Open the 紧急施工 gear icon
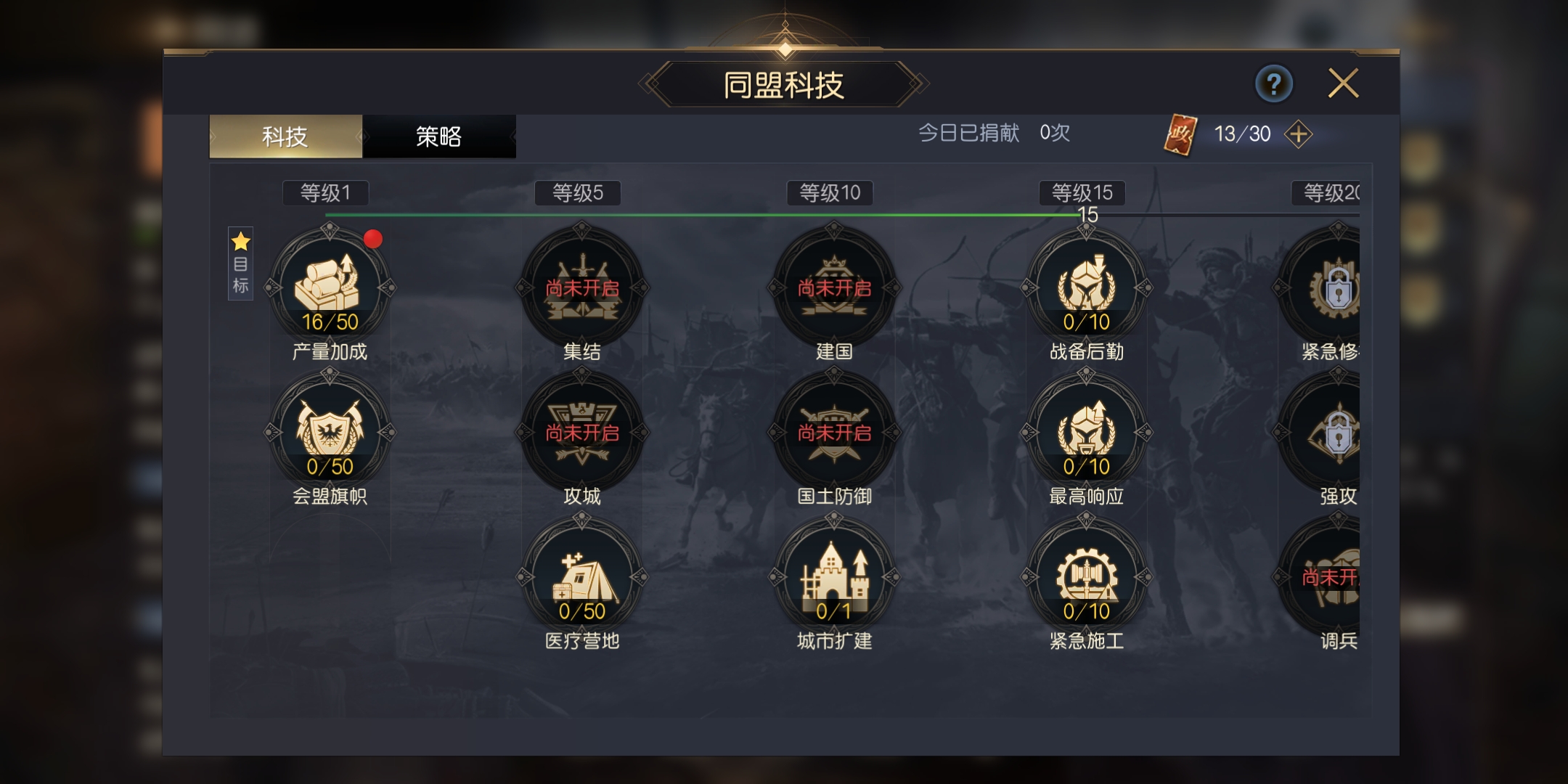Screen dimensions: 1568x784 (1087, 576)
